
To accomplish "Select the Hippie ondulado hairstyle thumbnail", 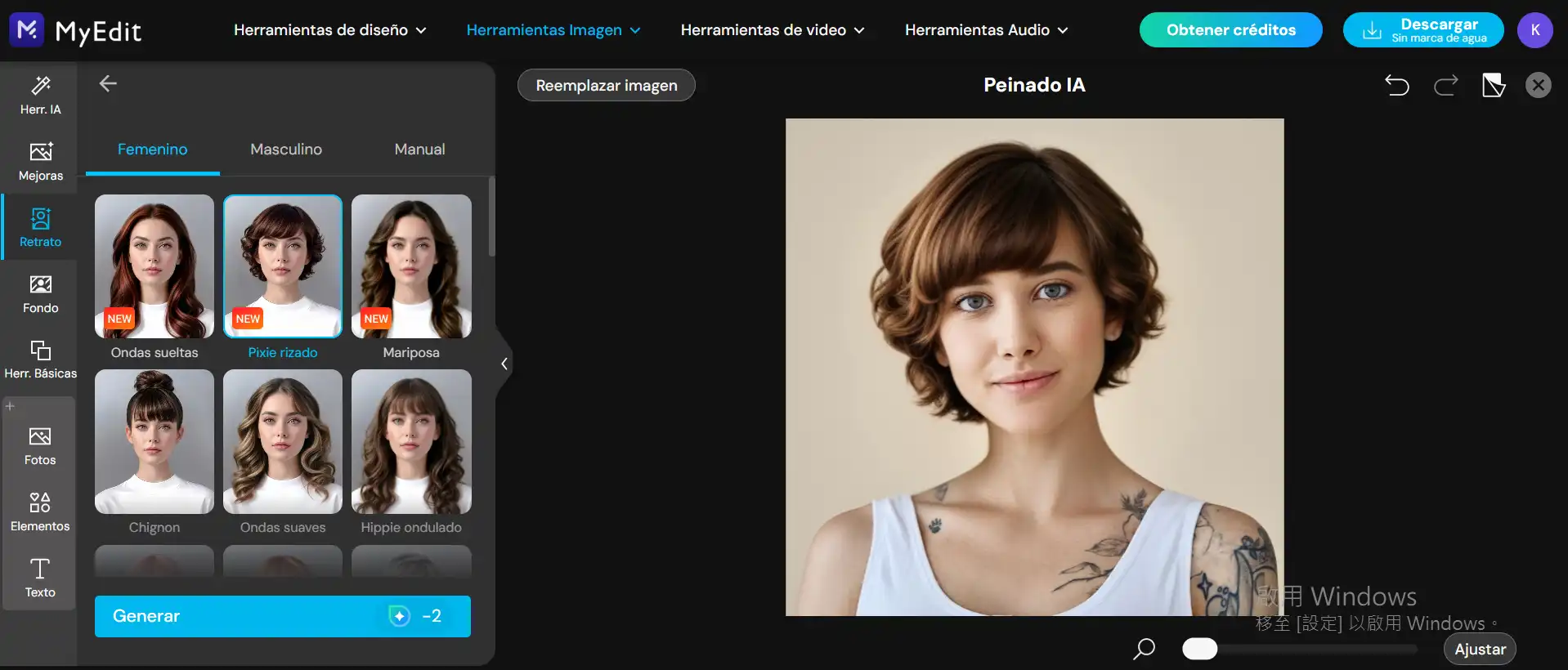I will tap(411, 442).
